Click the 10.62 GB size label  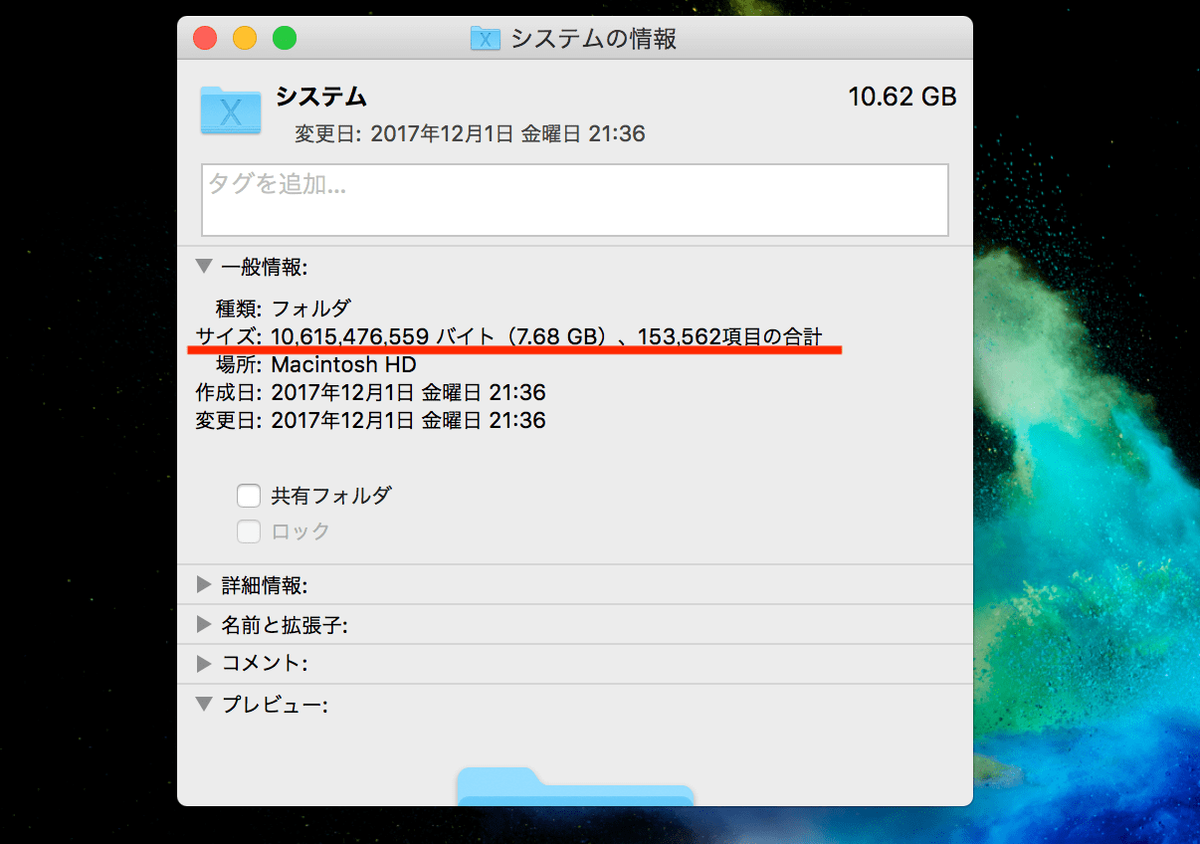coord(902,97)
